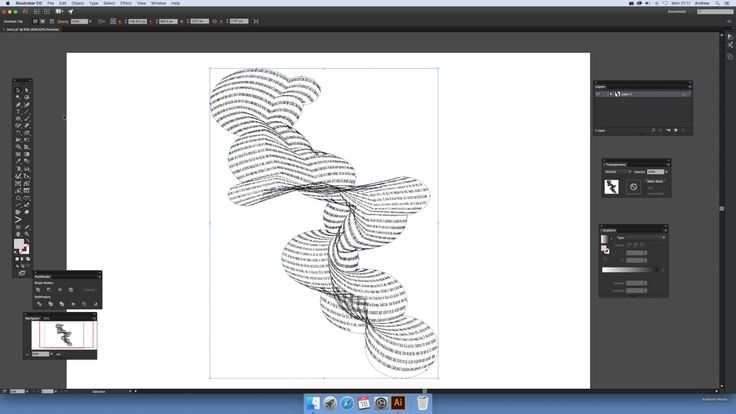Select the Pen tool
Screen dimensions: 736x414
18,104
